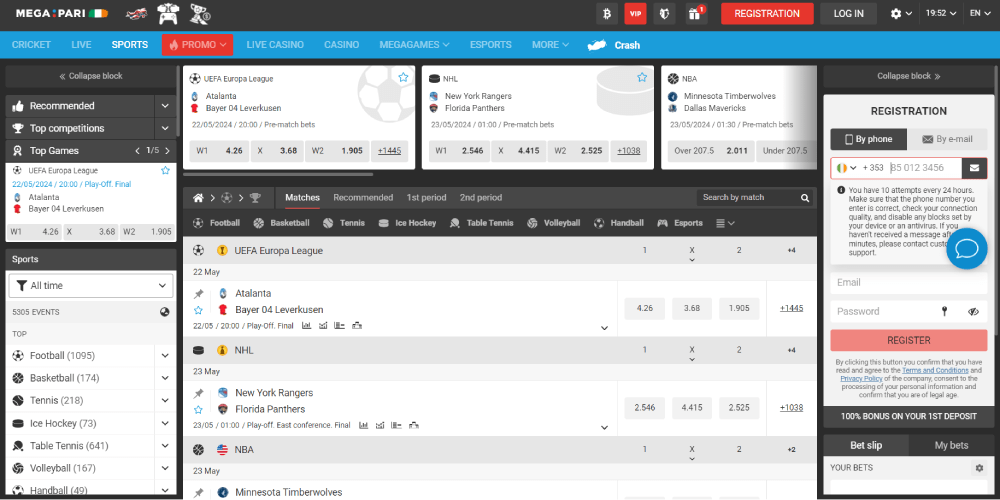Open the Terms and Conditions link

pos(935,370)
